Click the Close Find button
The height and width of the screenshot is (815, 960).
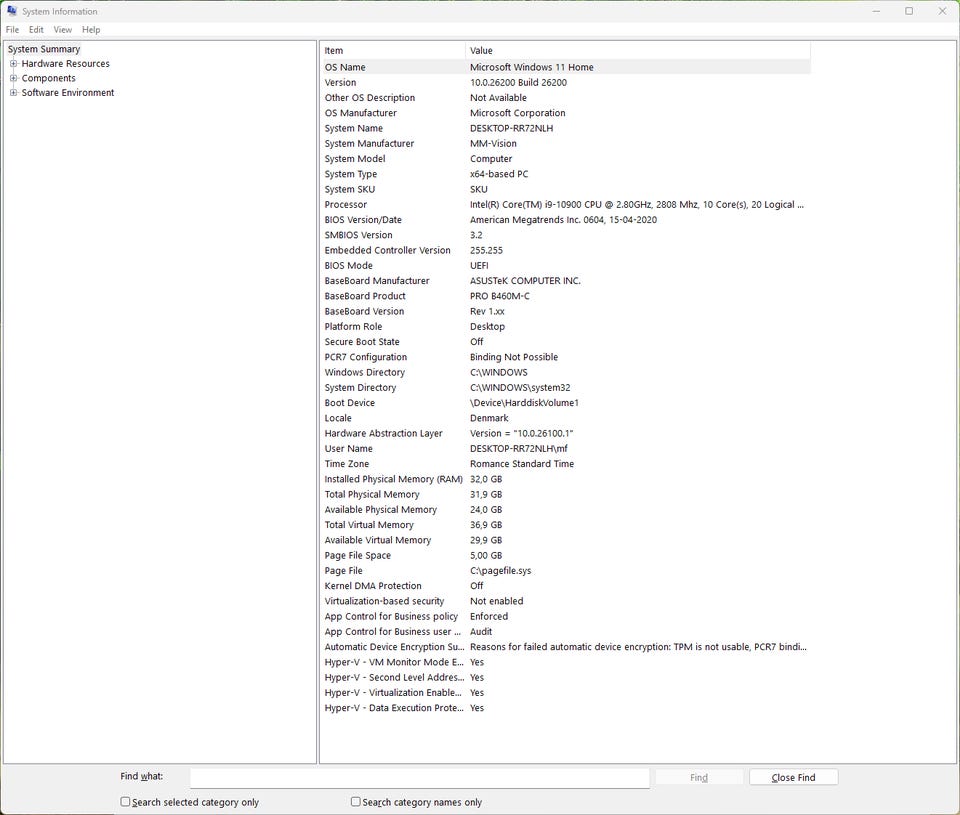tap(793, 778)
